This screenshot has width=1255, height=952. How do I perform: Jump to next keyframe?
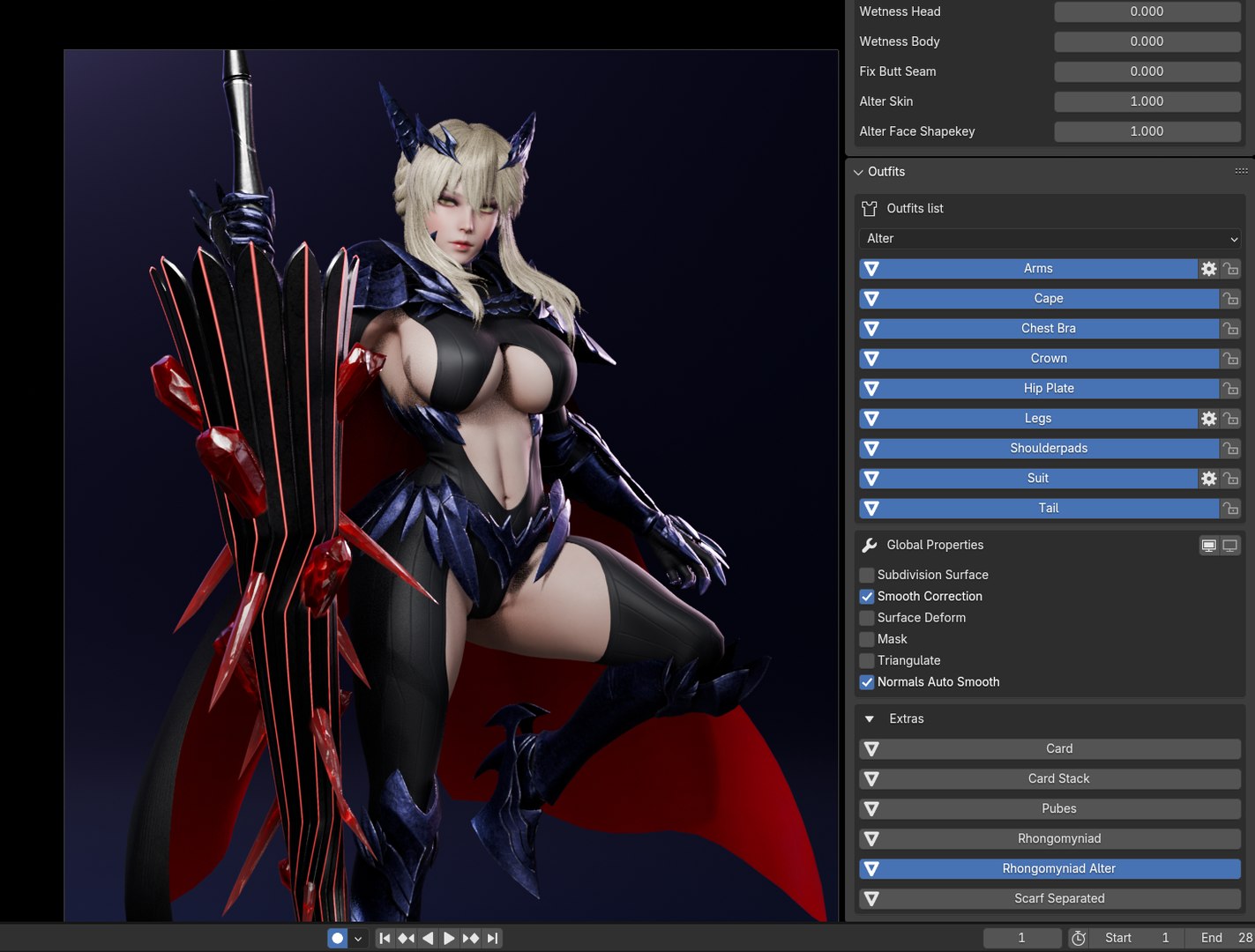471,938
